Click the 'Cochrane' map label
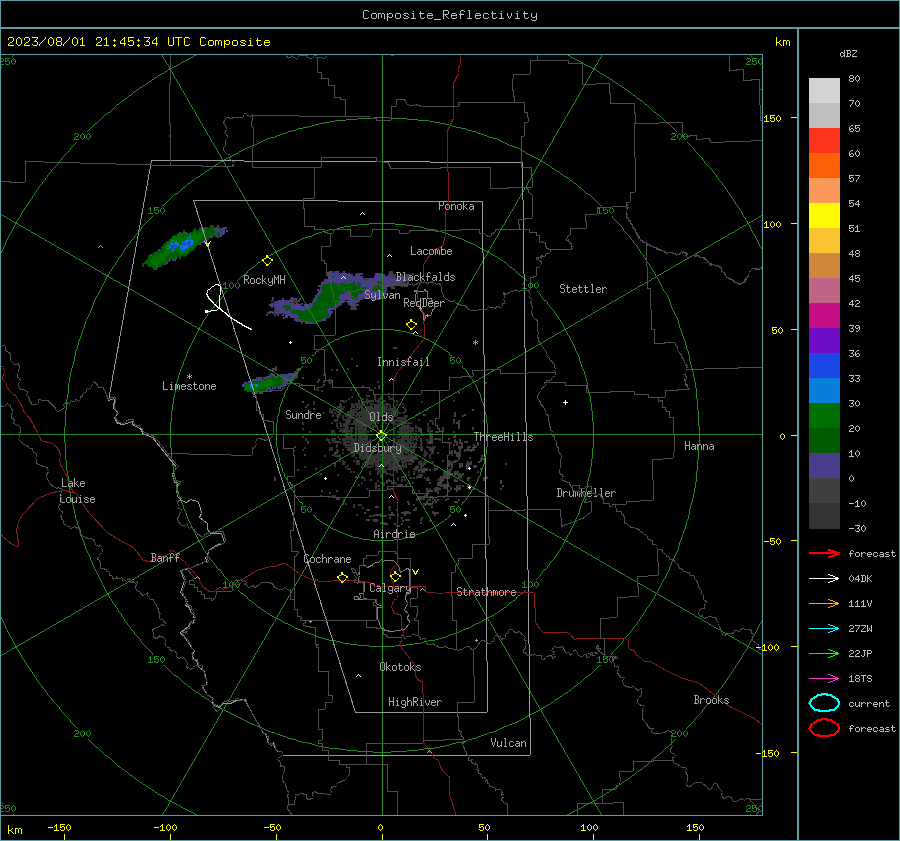Screen dimensions: 900x841 click(327, 559)
